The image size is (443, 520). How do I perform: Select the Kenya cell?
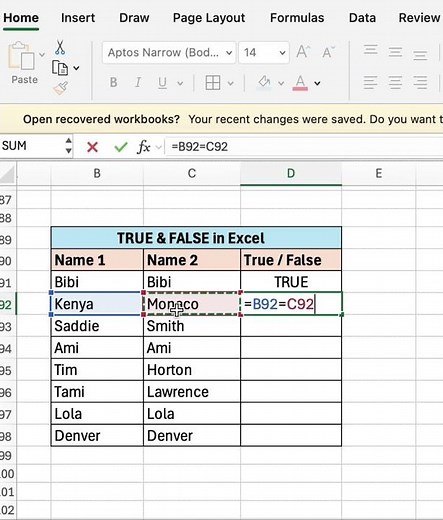point(97,304)
